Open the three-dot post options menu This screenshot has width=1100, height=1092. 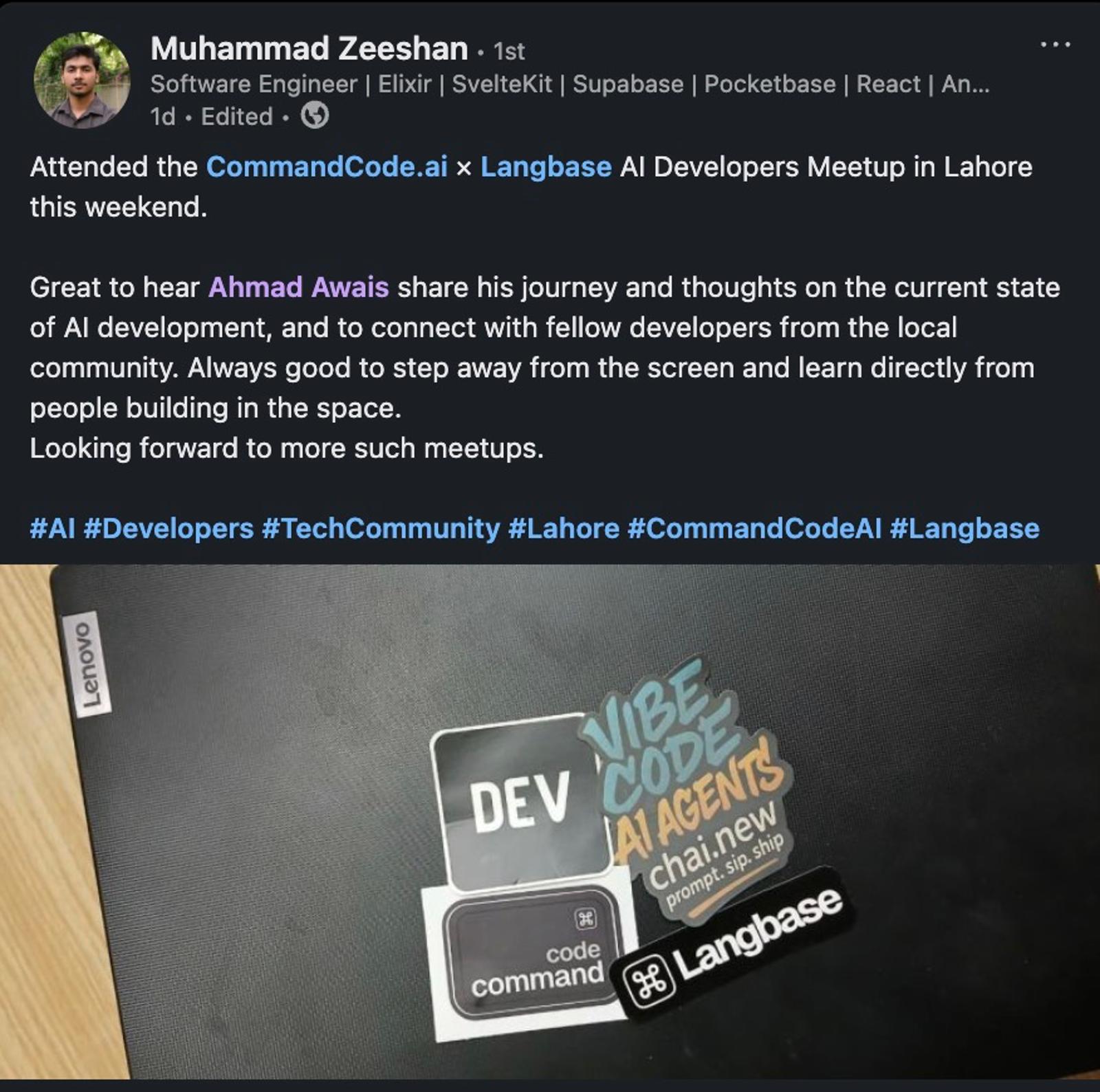1055,45
